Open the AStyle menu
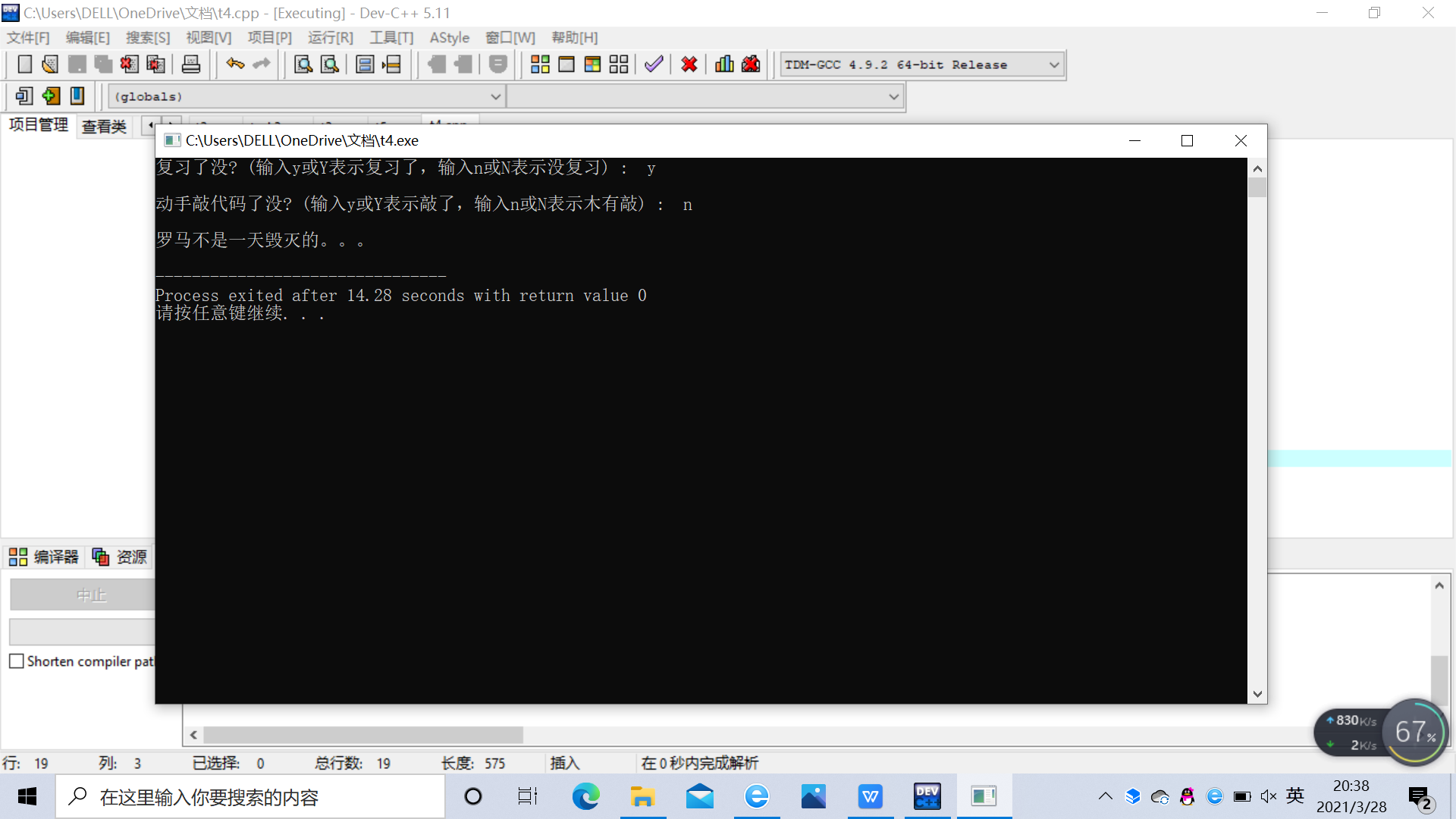 tap(449, 38)
